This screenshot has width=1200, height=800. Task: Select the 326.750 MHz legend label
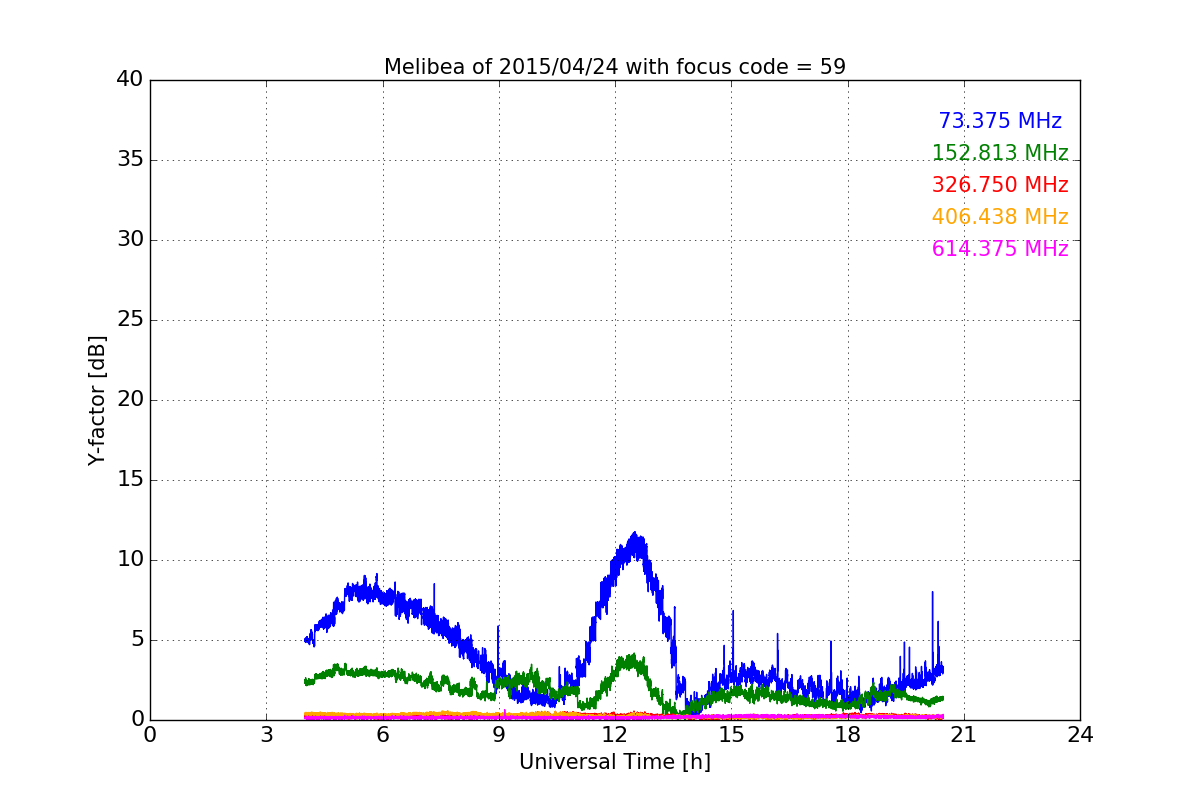[1000, 185]
